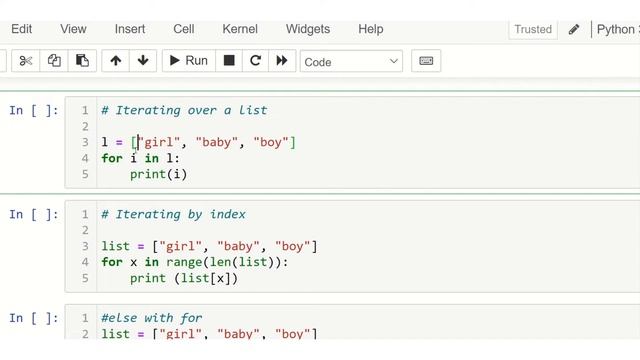Screen dimensions: 640x360
Task: Click line 'l = ["girl", "baby", "boy"]'
Action: point(198,142)
